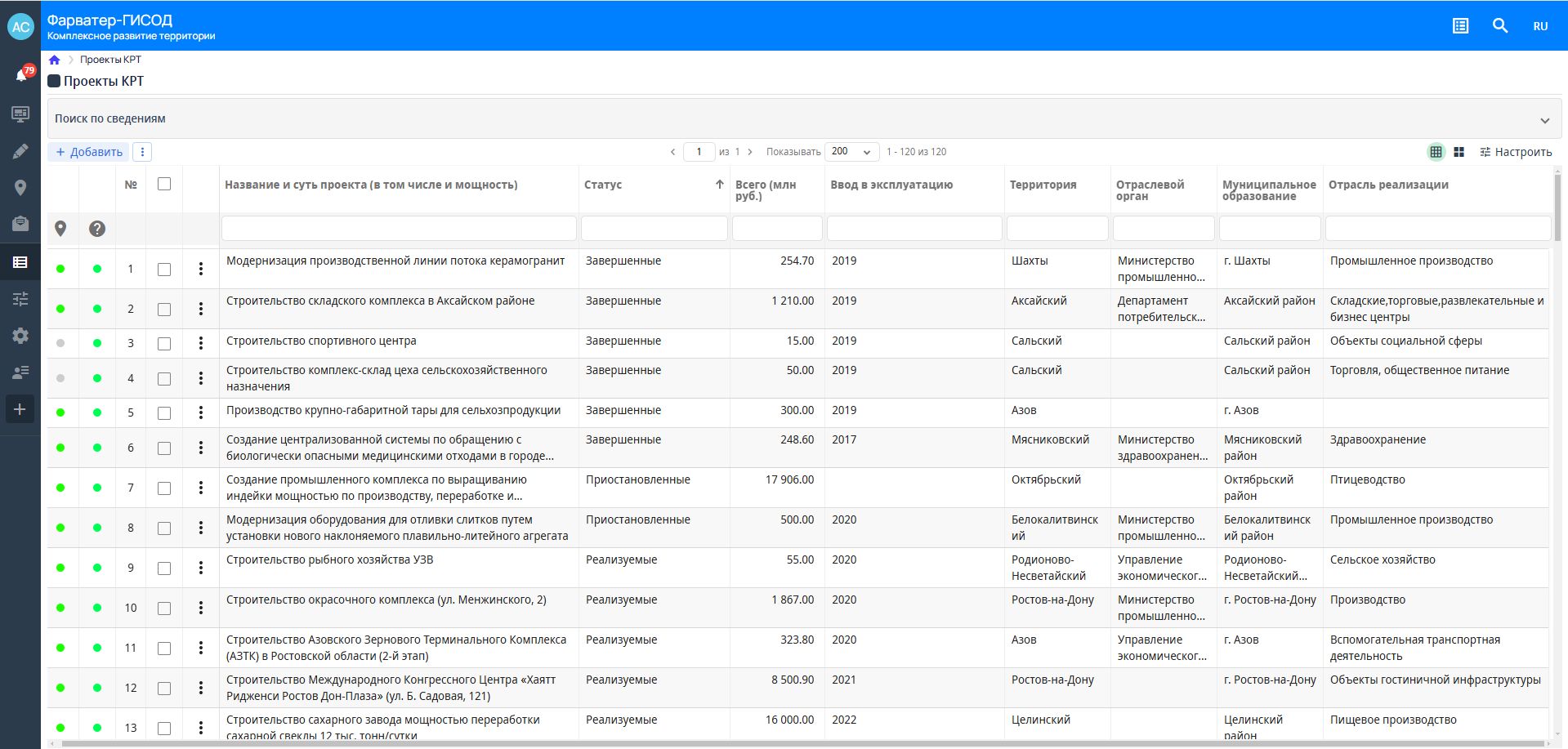1568x749 pixels.
Task: Toggle the select-all checkbox in header
Action: (164, 185)
